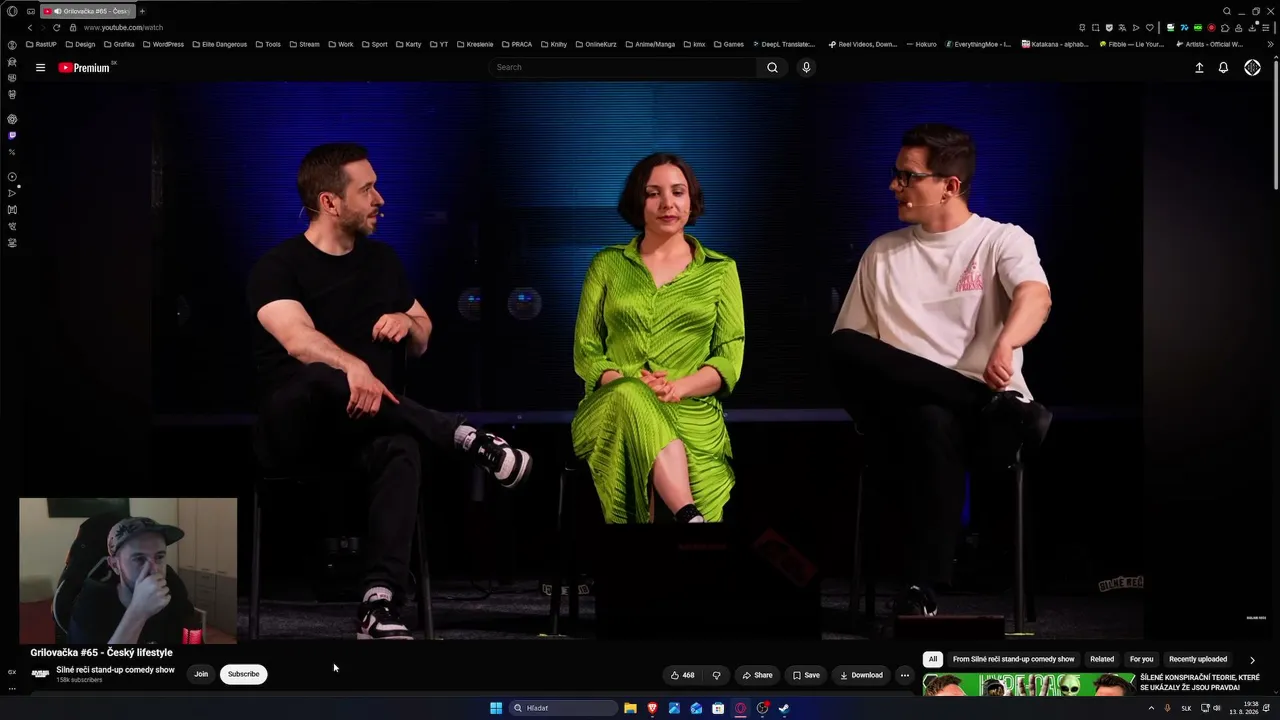Open the Design bookmarks folder
Screen dimensions: 1280x720
80,44
